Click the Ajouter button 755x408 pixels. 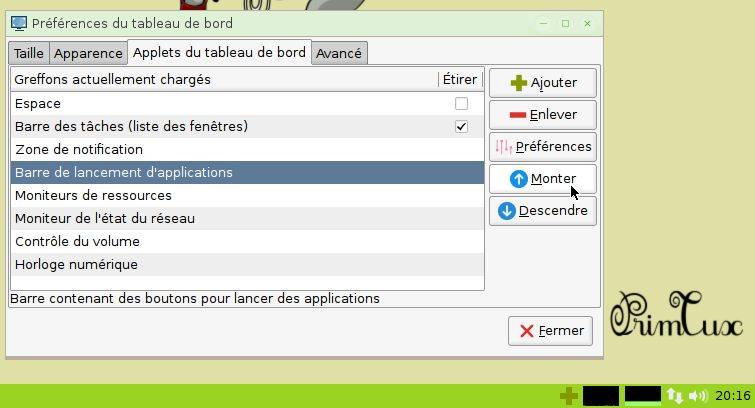[543, 83]
